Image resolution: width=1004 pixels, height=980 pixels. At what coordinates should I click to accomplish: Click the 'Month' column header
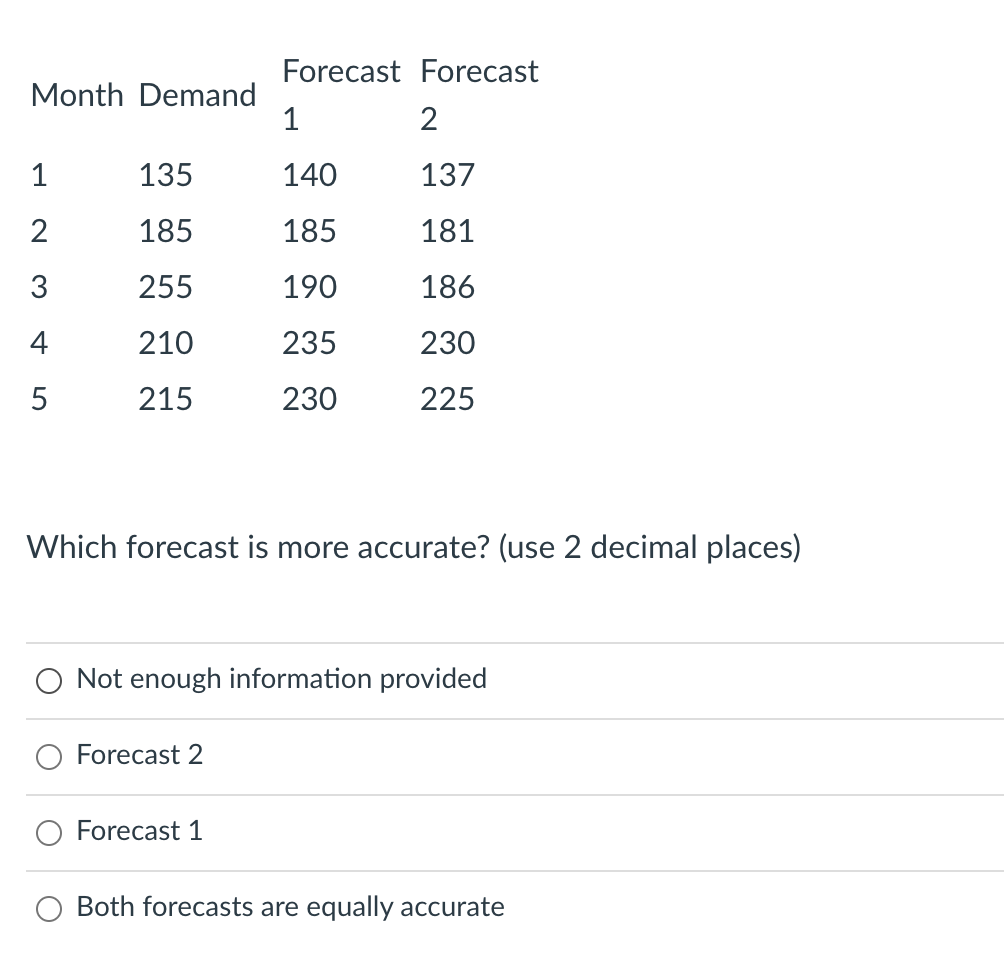coord(77,95)
